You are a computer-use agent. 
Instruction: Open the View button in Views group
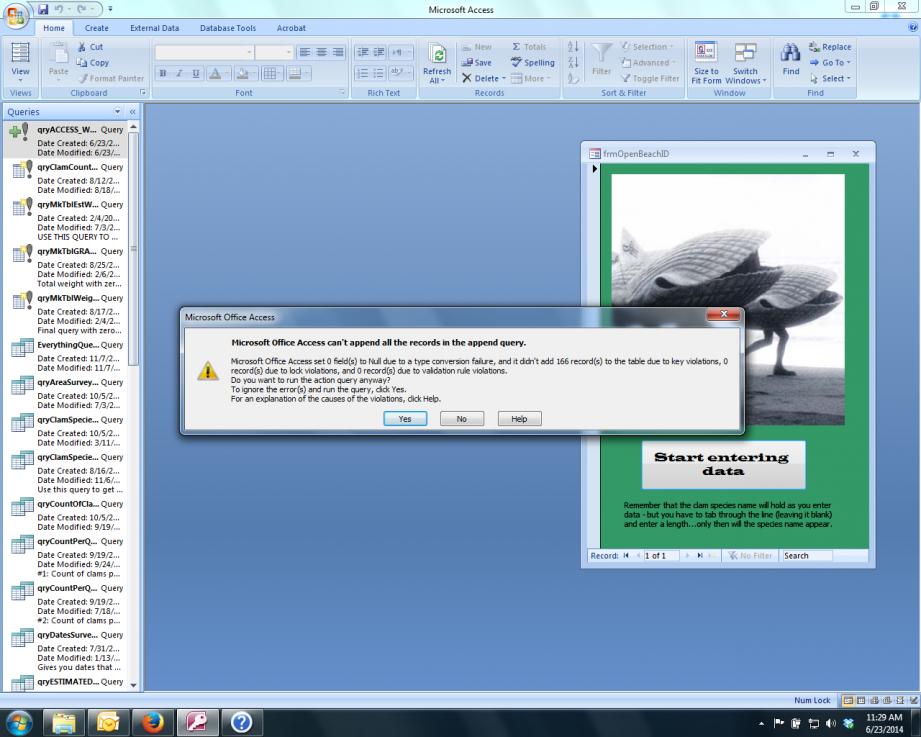point(21,63)
